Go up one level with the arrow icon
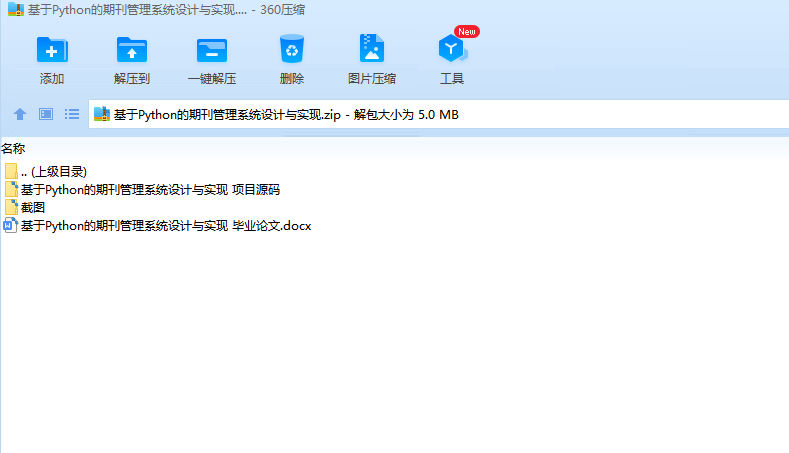The height and width of the screenshot is (453, 789). [x=20, y=114]
